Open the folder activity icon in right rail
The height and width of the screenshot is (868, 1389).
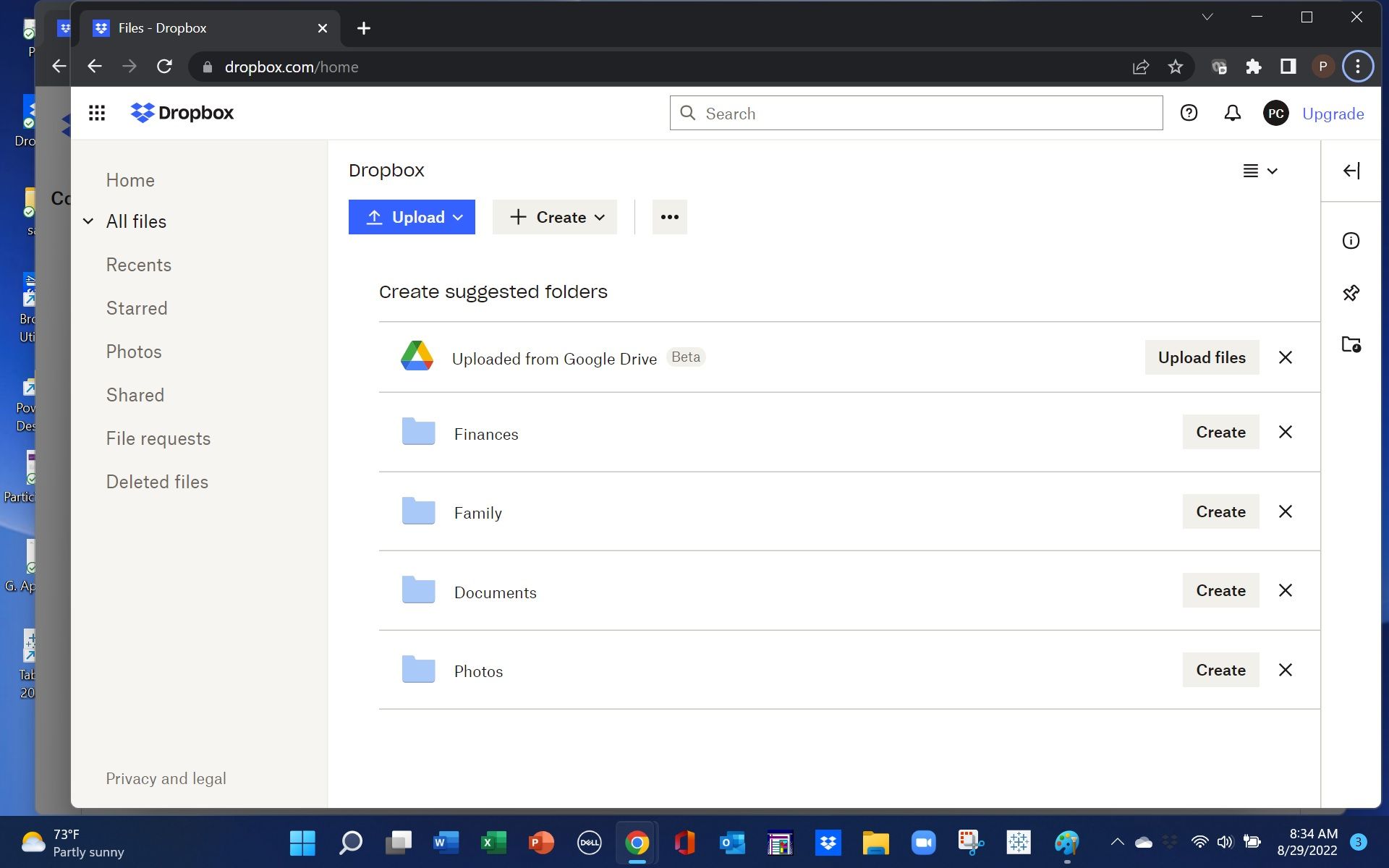(1351, 344)
